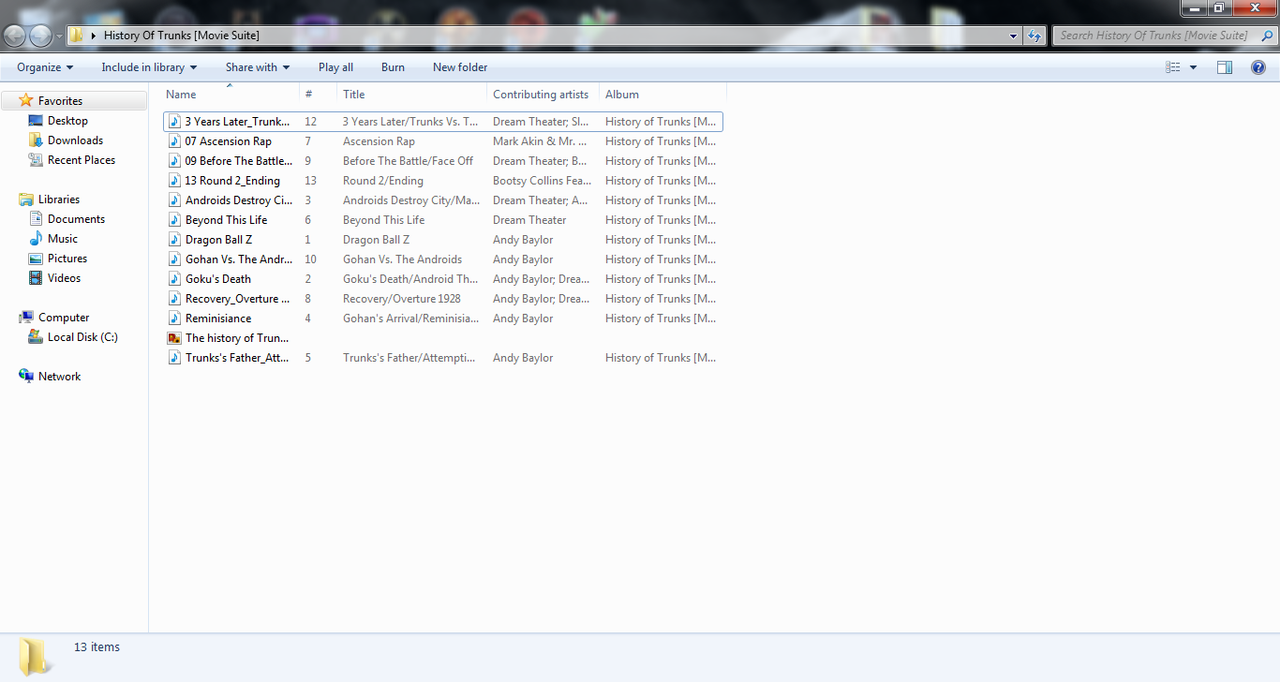This screenshot has width=1280, height=682.
Task: Click the Downloads folder icon
Action: 36,140
